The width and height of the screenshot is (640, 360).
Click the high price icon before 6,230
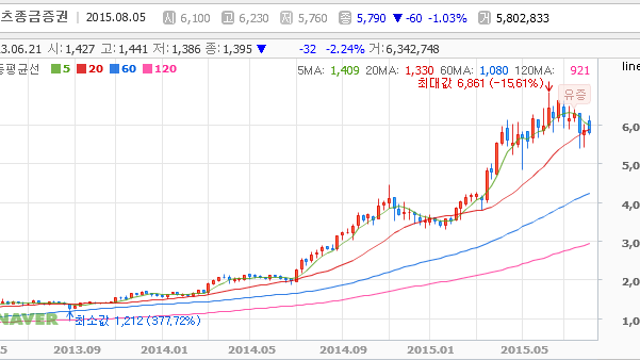click(228, 18)
